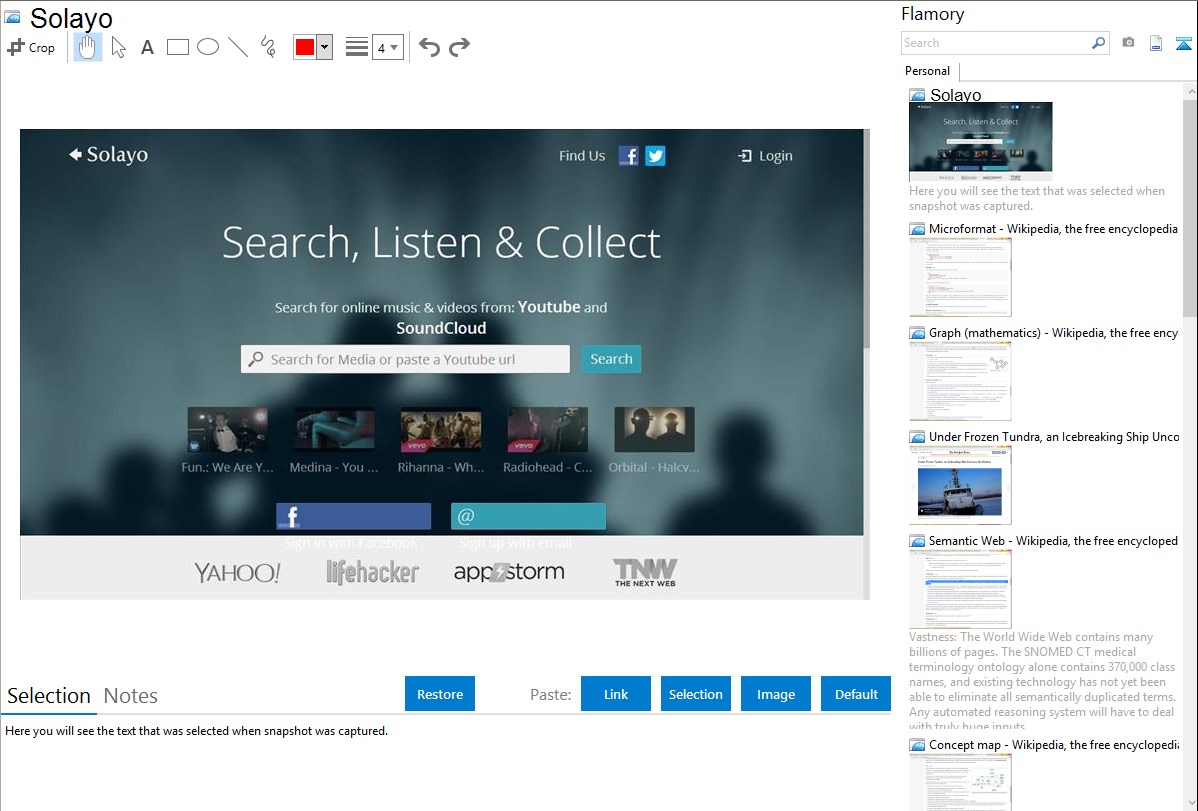Select the straight line tool

click(x=238, y=47)
